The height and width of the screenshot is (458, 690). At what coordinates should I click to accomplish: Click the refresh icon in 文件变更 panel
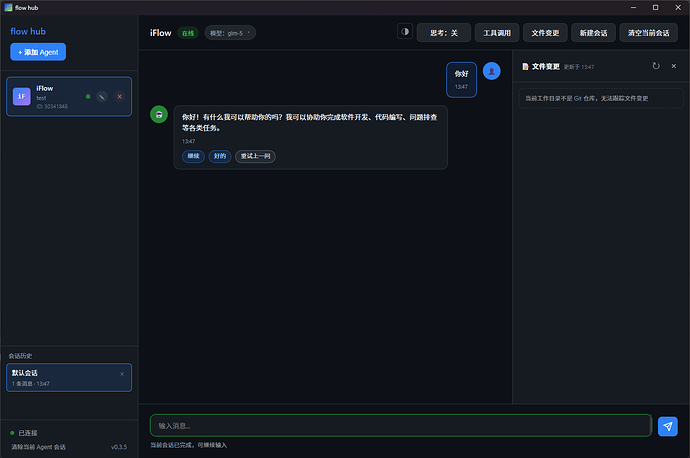coord(656,66)
